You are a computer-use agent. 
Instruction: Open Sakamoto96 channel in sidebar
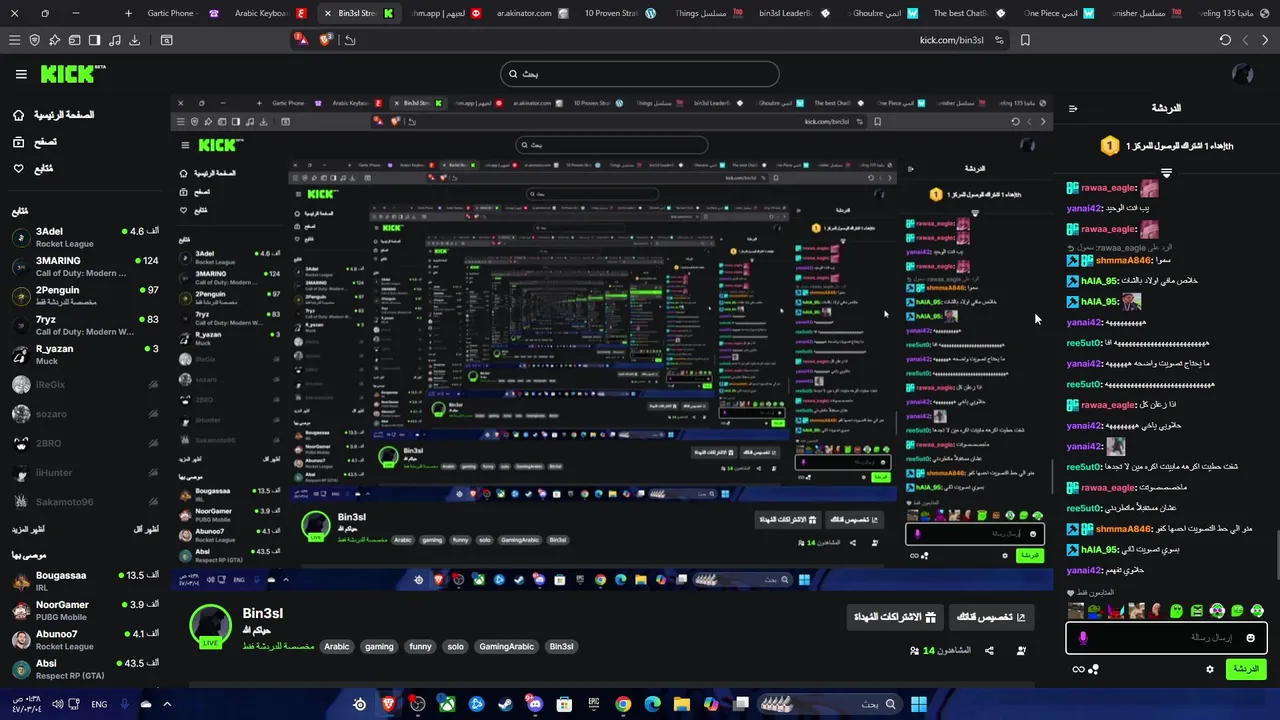click(85, 502)
